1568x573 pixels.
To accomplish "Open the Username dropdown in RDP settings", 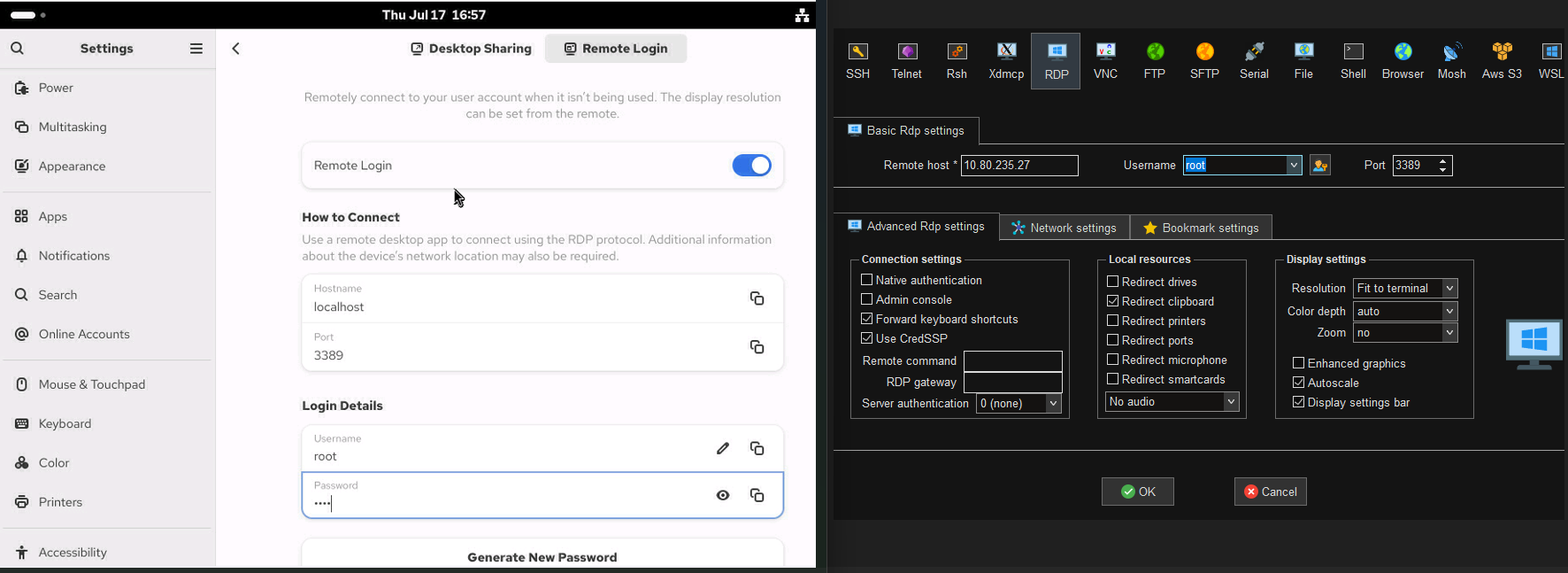I will [x=1294, y=166].
